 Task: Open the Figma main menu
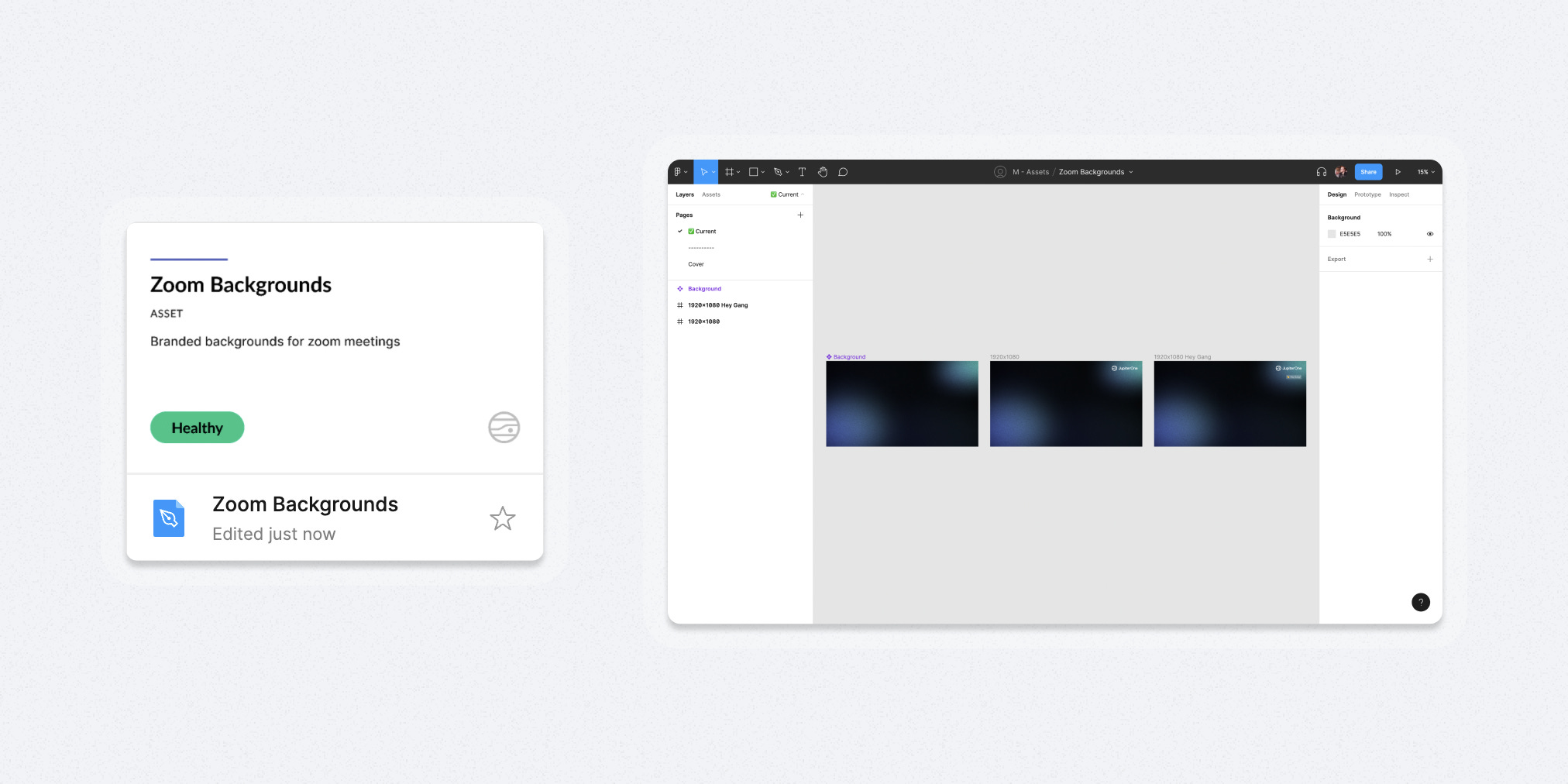pyautogui.click(x=679, y=171)
